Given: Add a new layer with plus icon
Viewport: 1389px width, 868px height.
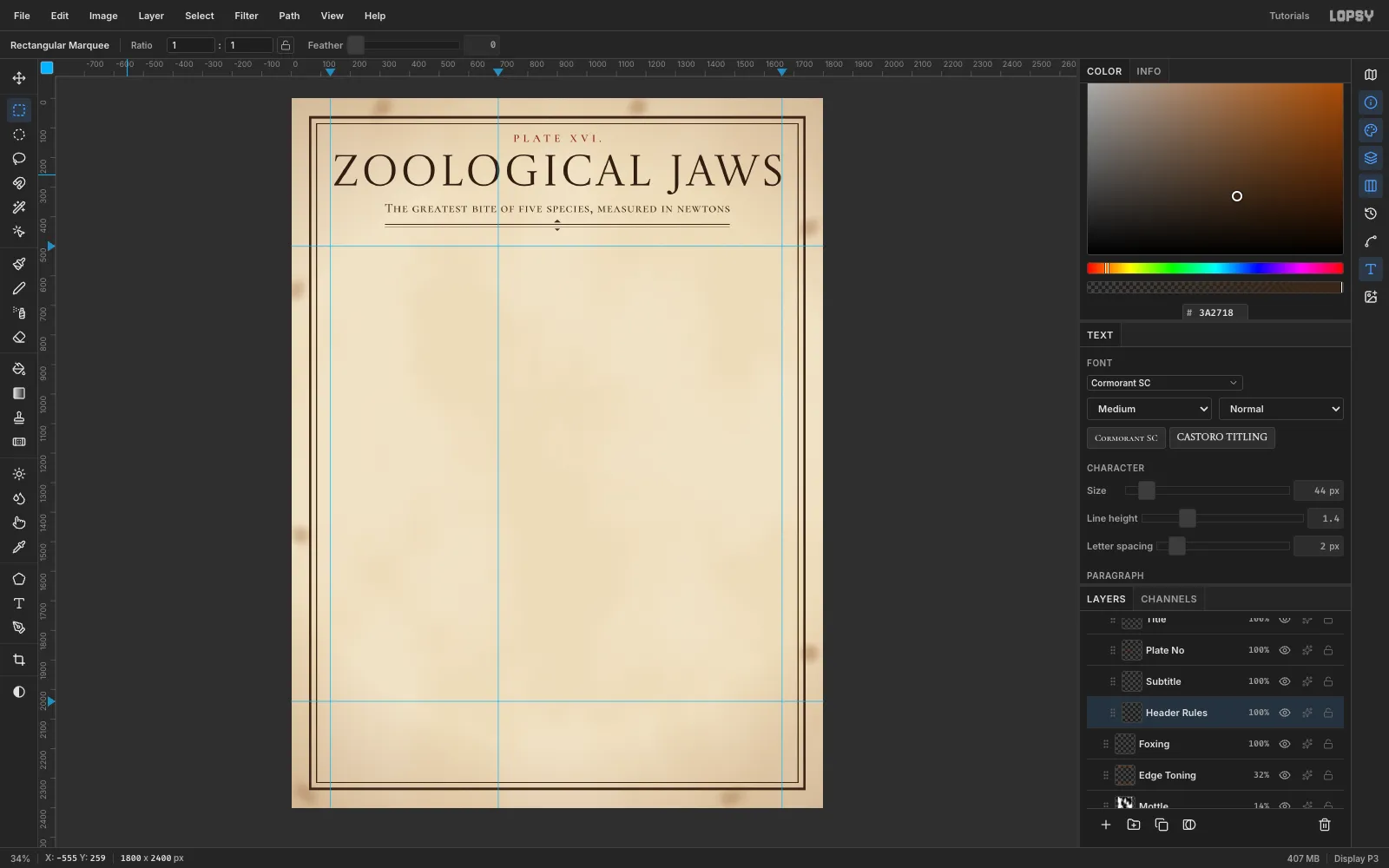Looking at the screenshot, I should [1106, 825].
